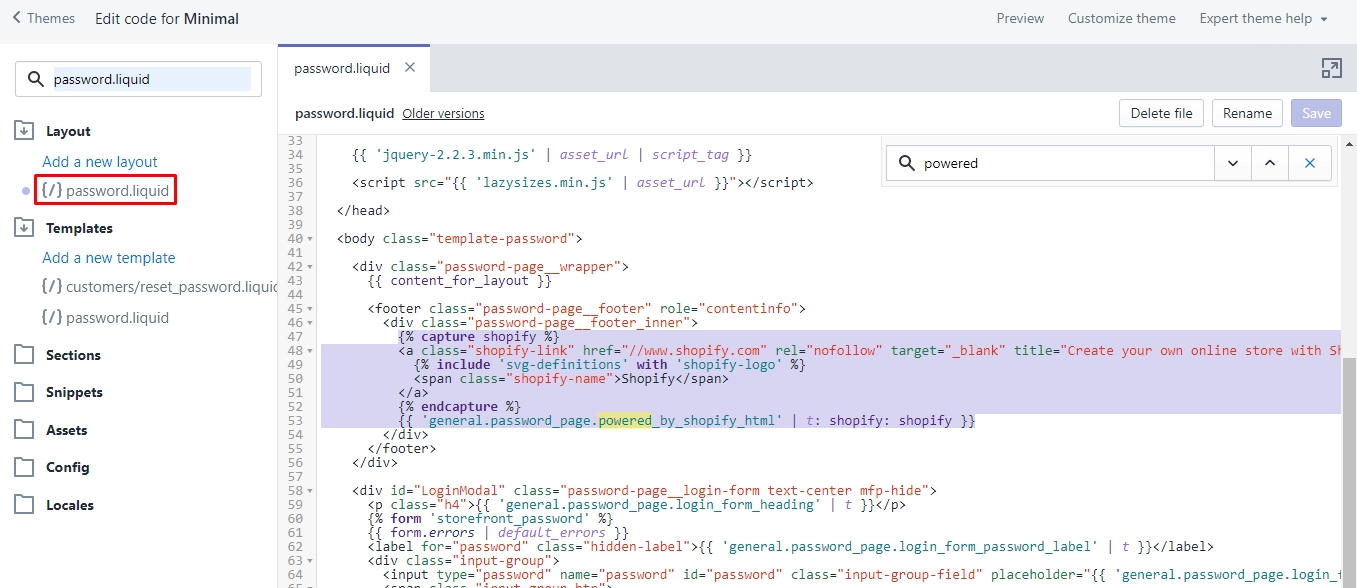Click the content_for_layout code on line 43

tap(459, 281)
